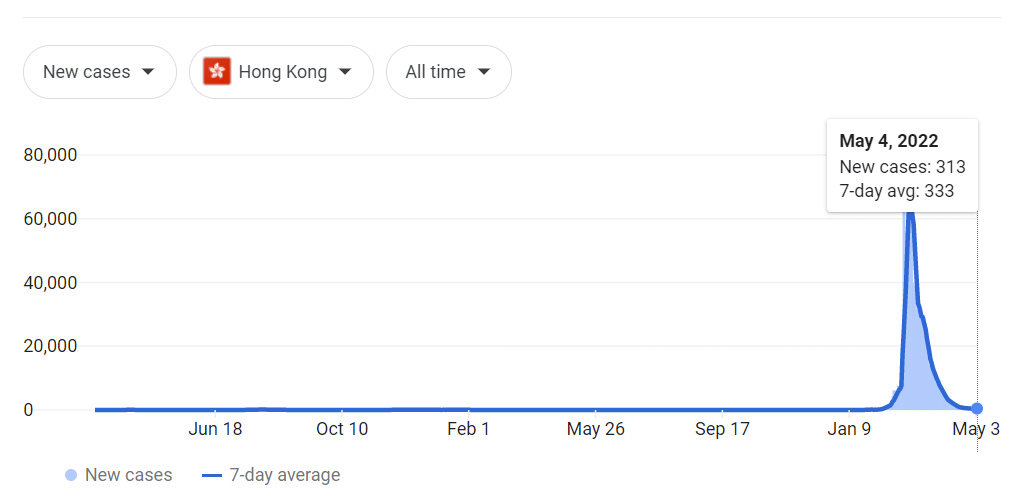1029x504 pixels.
Task: Click the May 4 data point marker
Action: point(977,408)
